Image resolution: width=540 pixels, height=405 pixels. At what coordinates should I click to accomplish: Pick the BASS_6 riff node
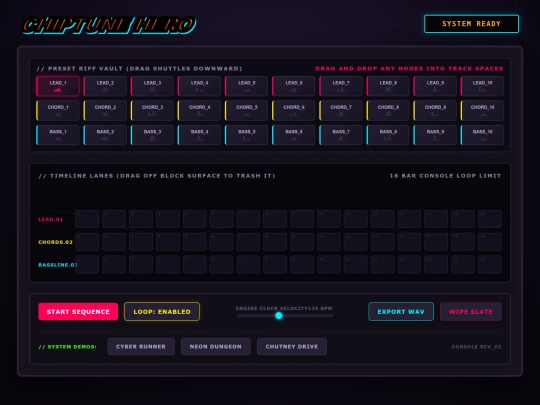tap(294, 135)
